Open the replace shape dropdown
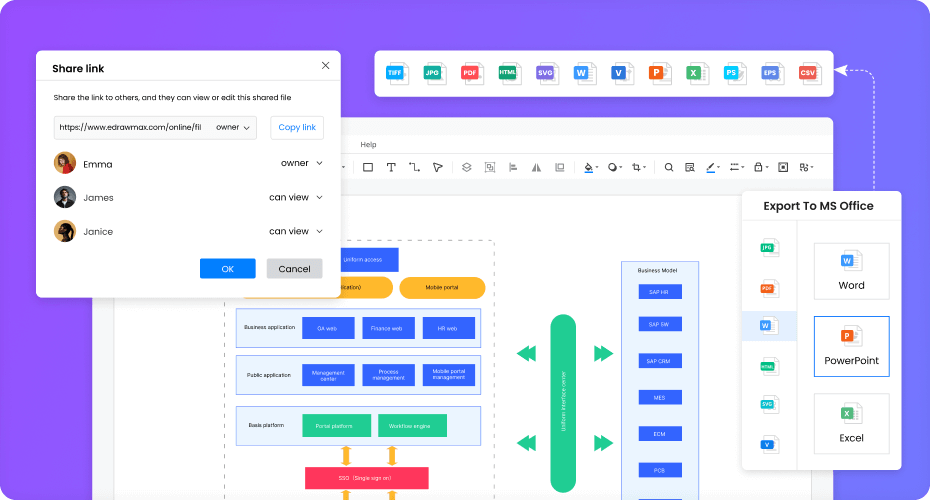 pos(806,167)
